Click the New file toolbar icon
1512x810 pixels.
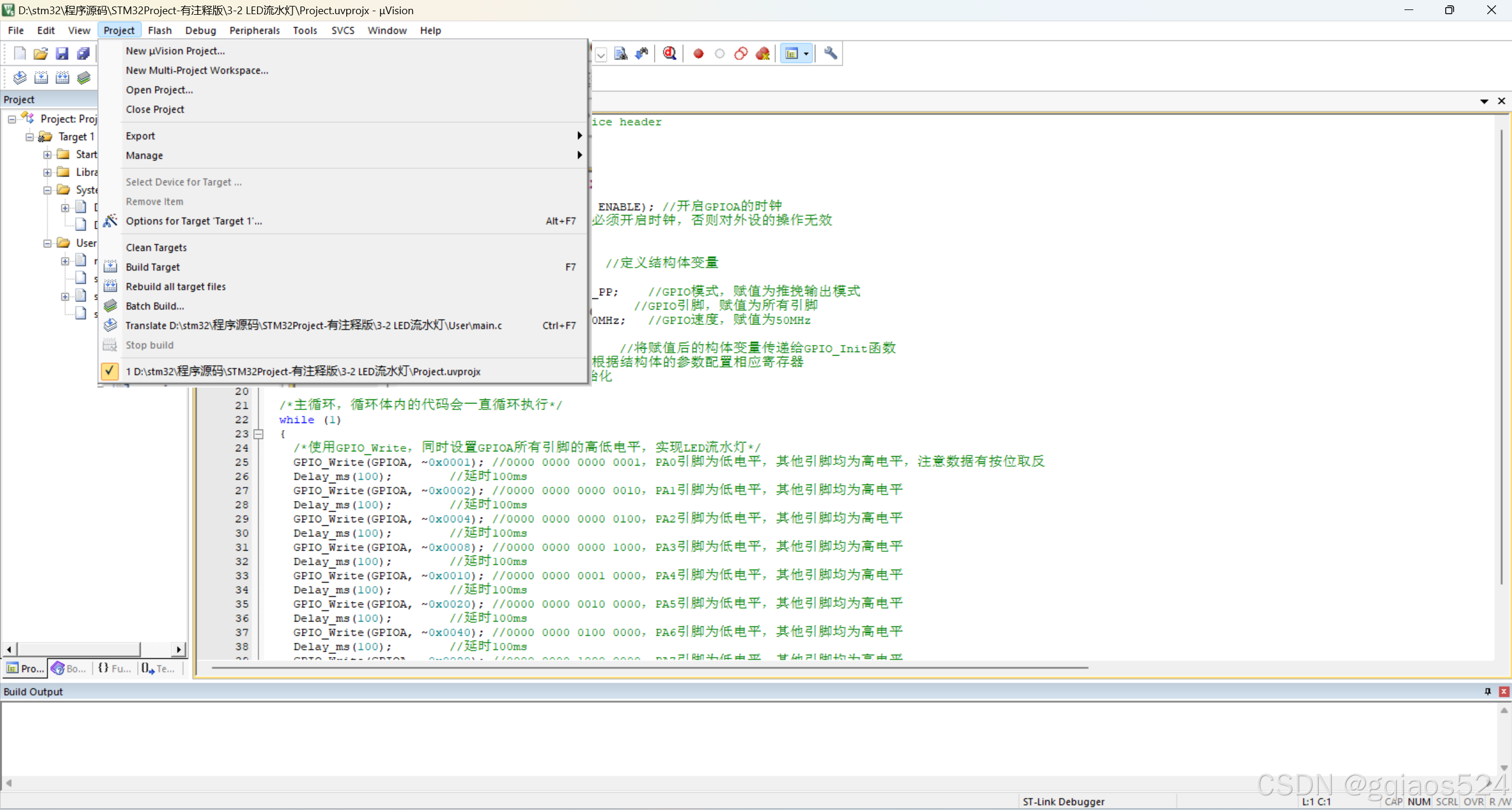point(19,54)
